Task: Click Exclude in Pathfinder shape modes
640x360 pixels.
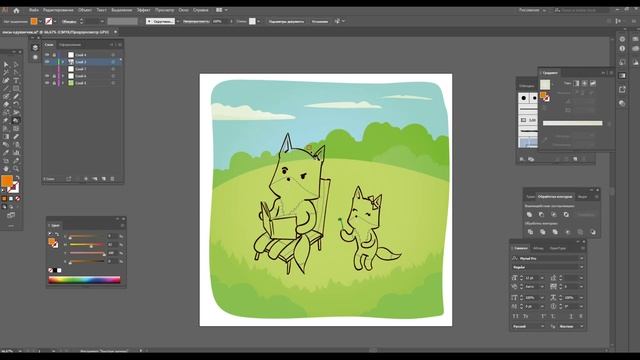Action: click(x=566, y=214)
